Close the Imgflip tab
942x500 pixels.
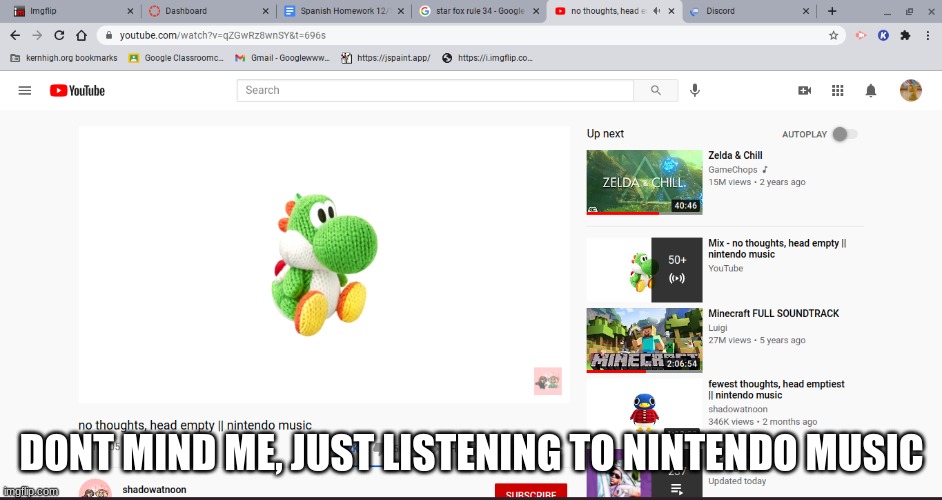130,11
